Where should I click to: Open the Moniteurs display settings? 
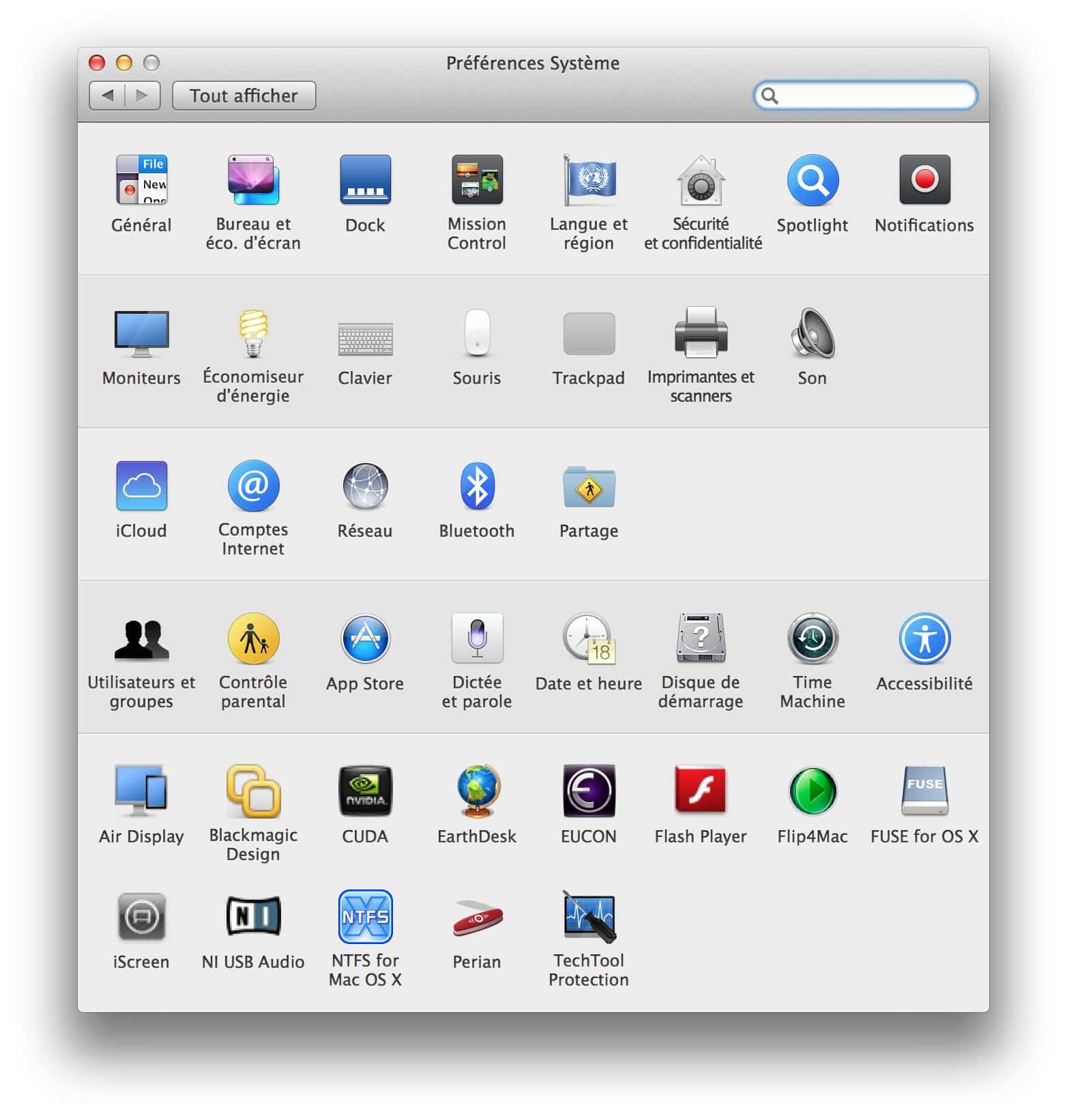[141, 334]
